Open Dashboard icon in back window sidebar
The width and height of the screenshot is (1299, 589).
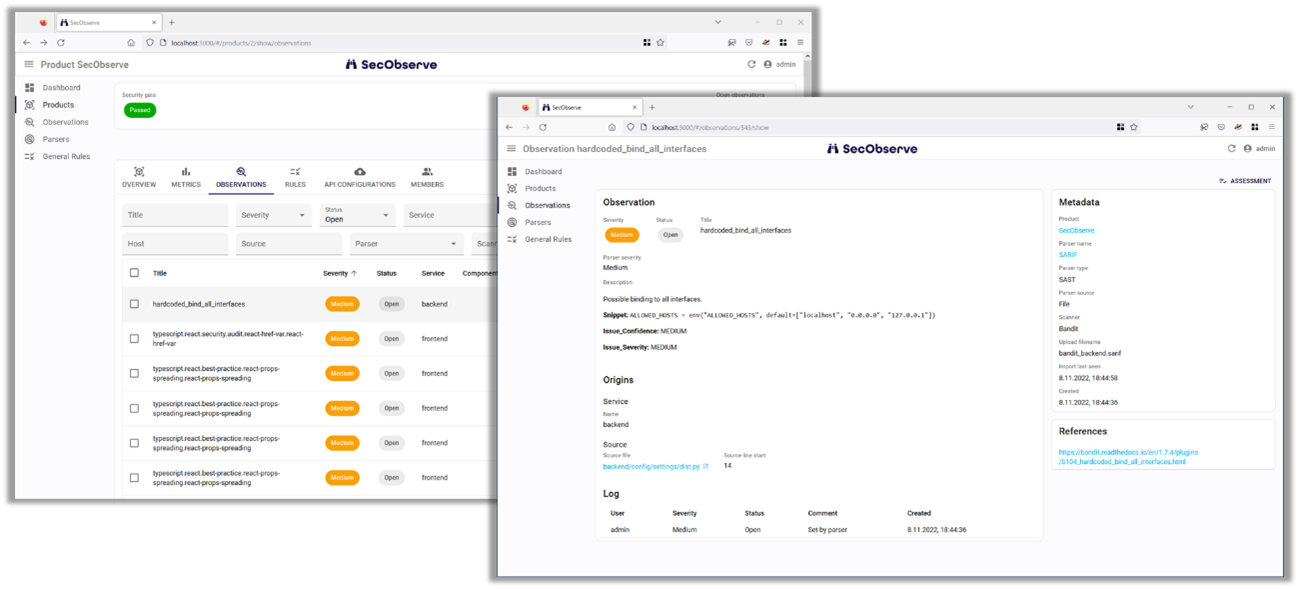(x=29, y=88)
